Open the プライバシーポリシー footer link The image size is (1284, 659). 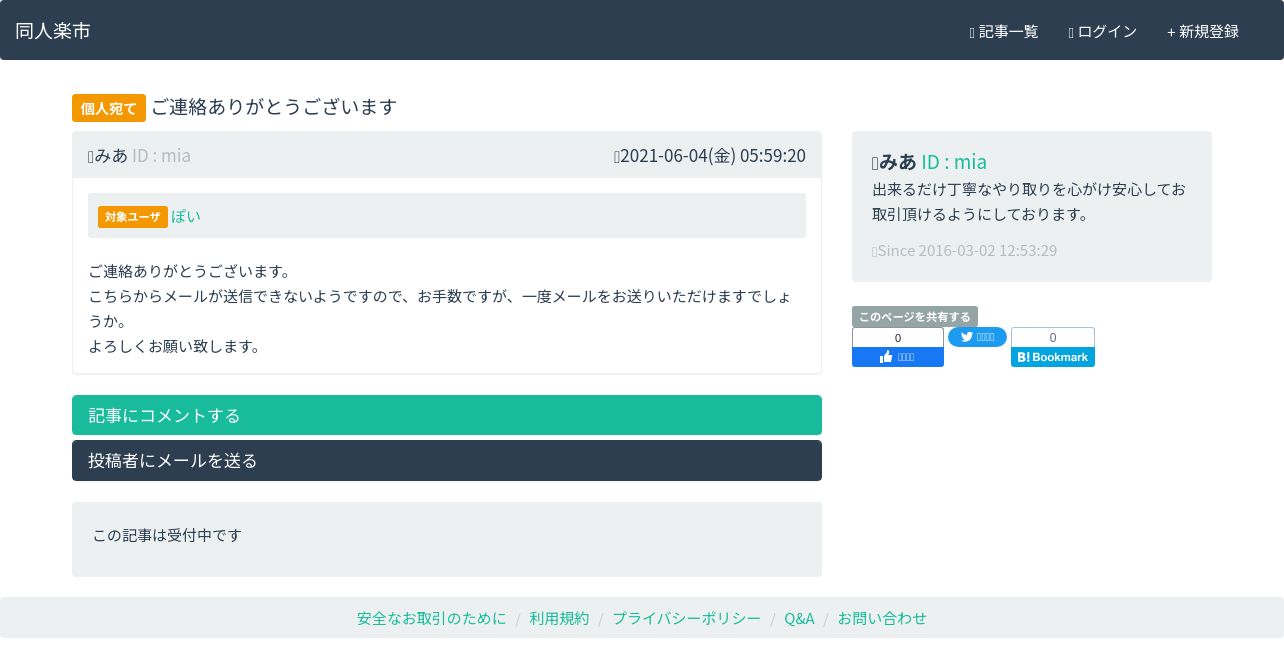point(687,618)
